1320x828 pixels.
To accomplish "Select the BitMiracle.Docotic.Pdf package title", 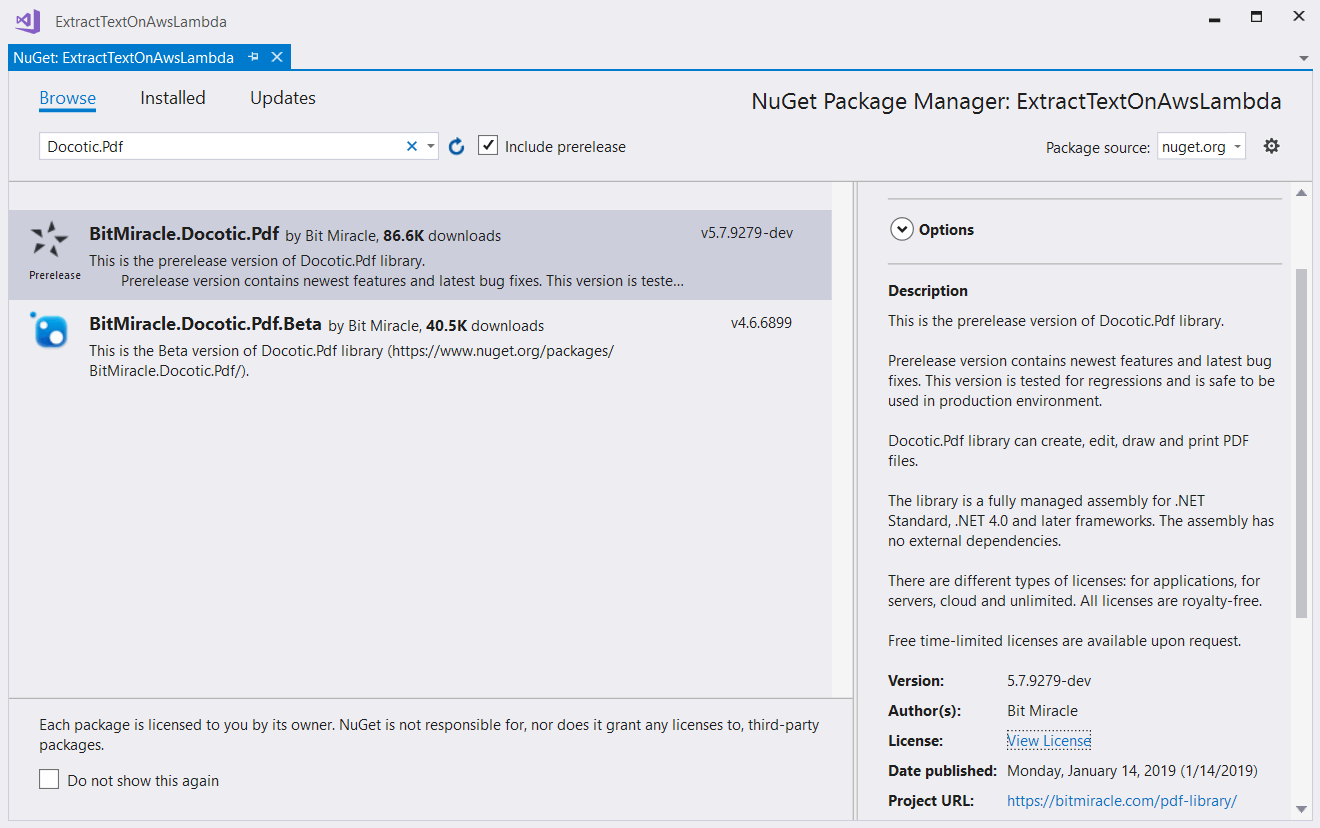I will coord(184,235).
